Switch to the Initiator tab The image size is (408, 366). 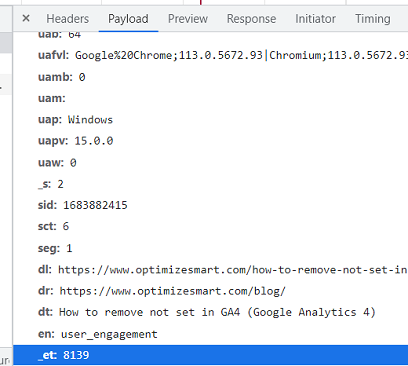pos(315,19)
